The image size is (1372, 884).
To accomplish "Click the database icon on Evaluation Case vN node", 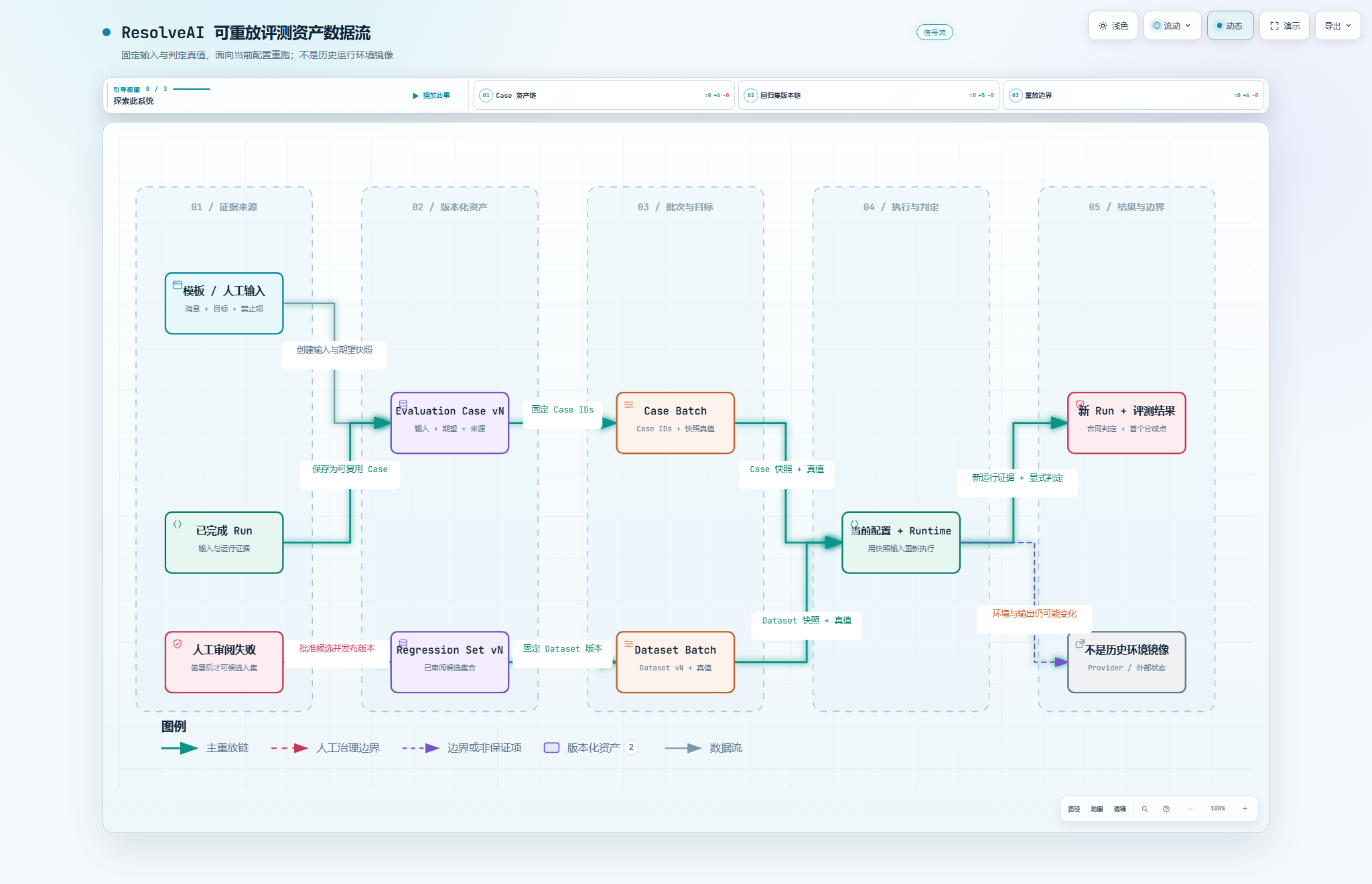I will tap(403, 404).
